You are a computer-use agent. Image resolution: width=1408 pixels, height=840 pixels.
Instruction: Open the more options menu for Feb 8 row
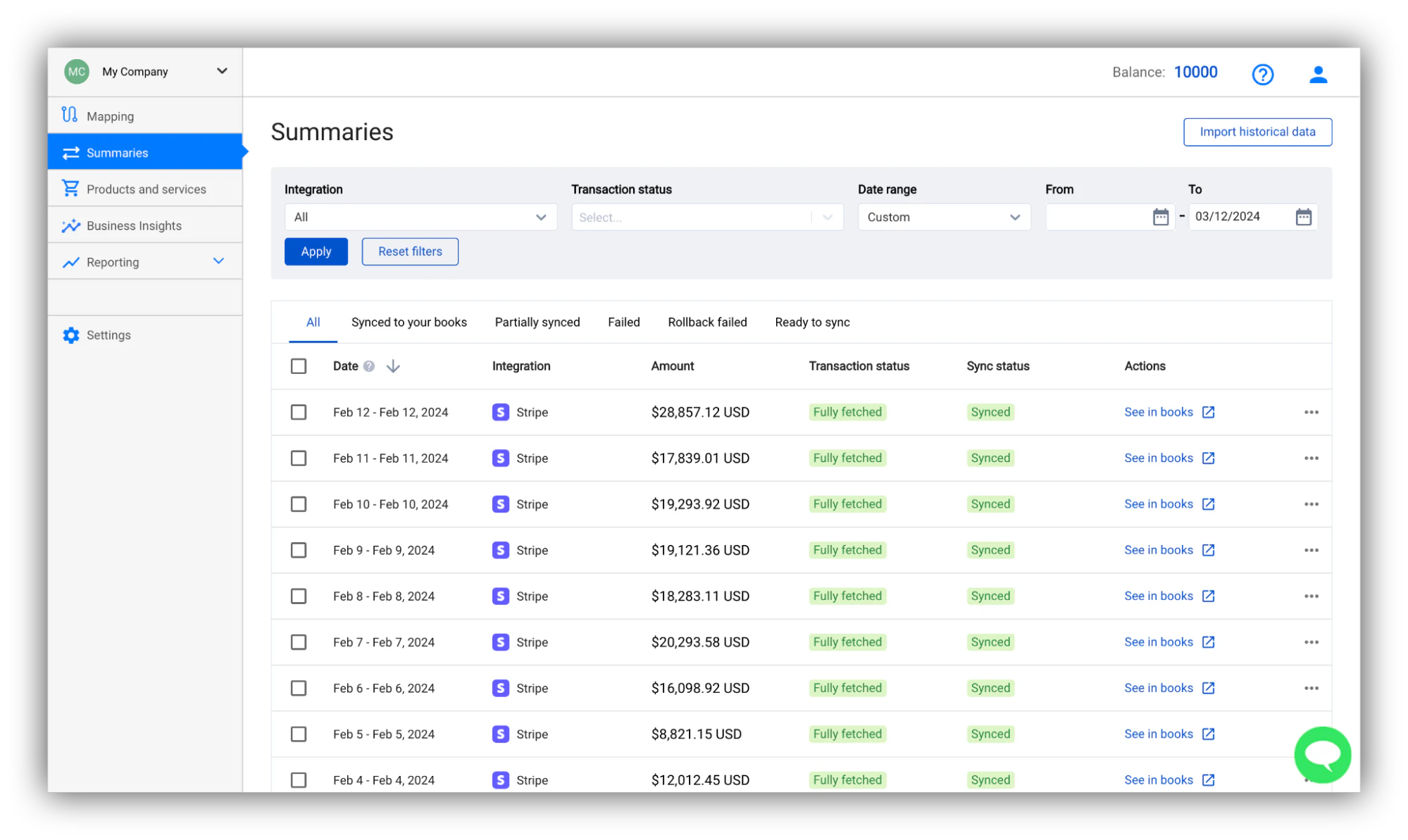[x=1311, y=596]
